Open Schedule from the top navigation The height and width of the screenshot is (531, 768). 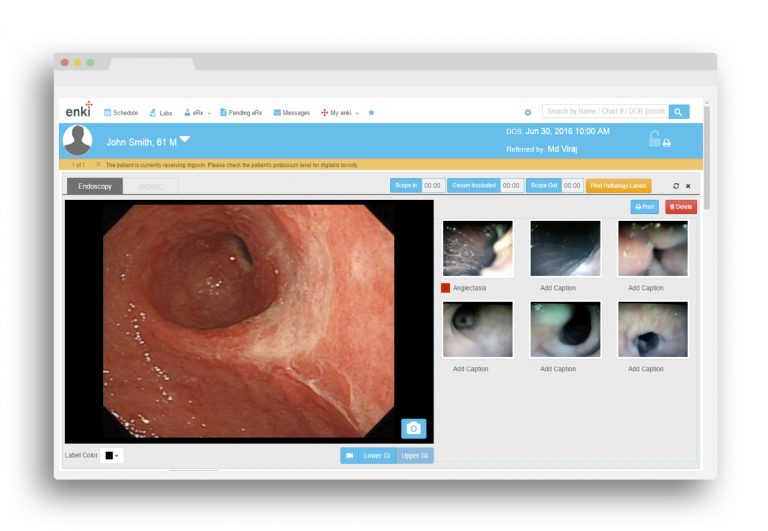point(121,113)
